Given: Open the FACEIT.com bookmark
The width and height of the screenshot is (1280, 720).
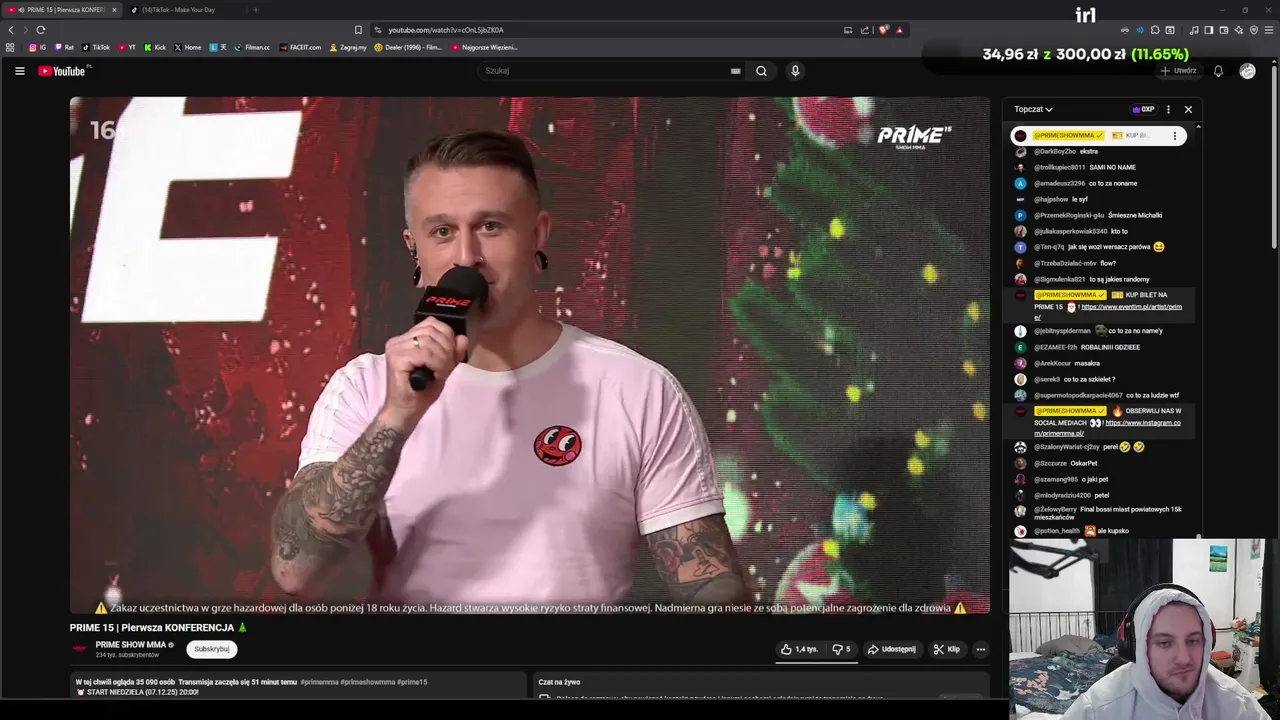Looking at the screenshot, I should (300, 47).
